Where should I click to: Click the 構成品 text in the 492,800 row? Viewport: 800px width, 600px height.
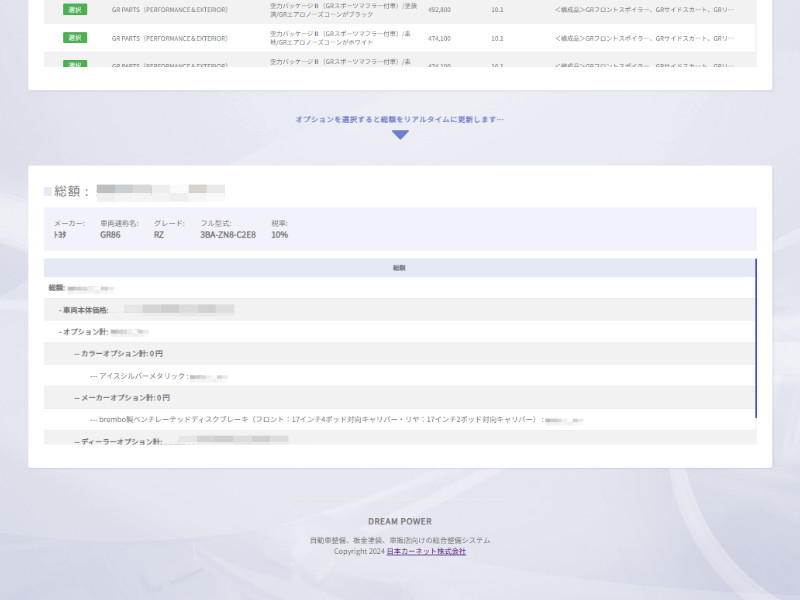click(x=644, y=10)
